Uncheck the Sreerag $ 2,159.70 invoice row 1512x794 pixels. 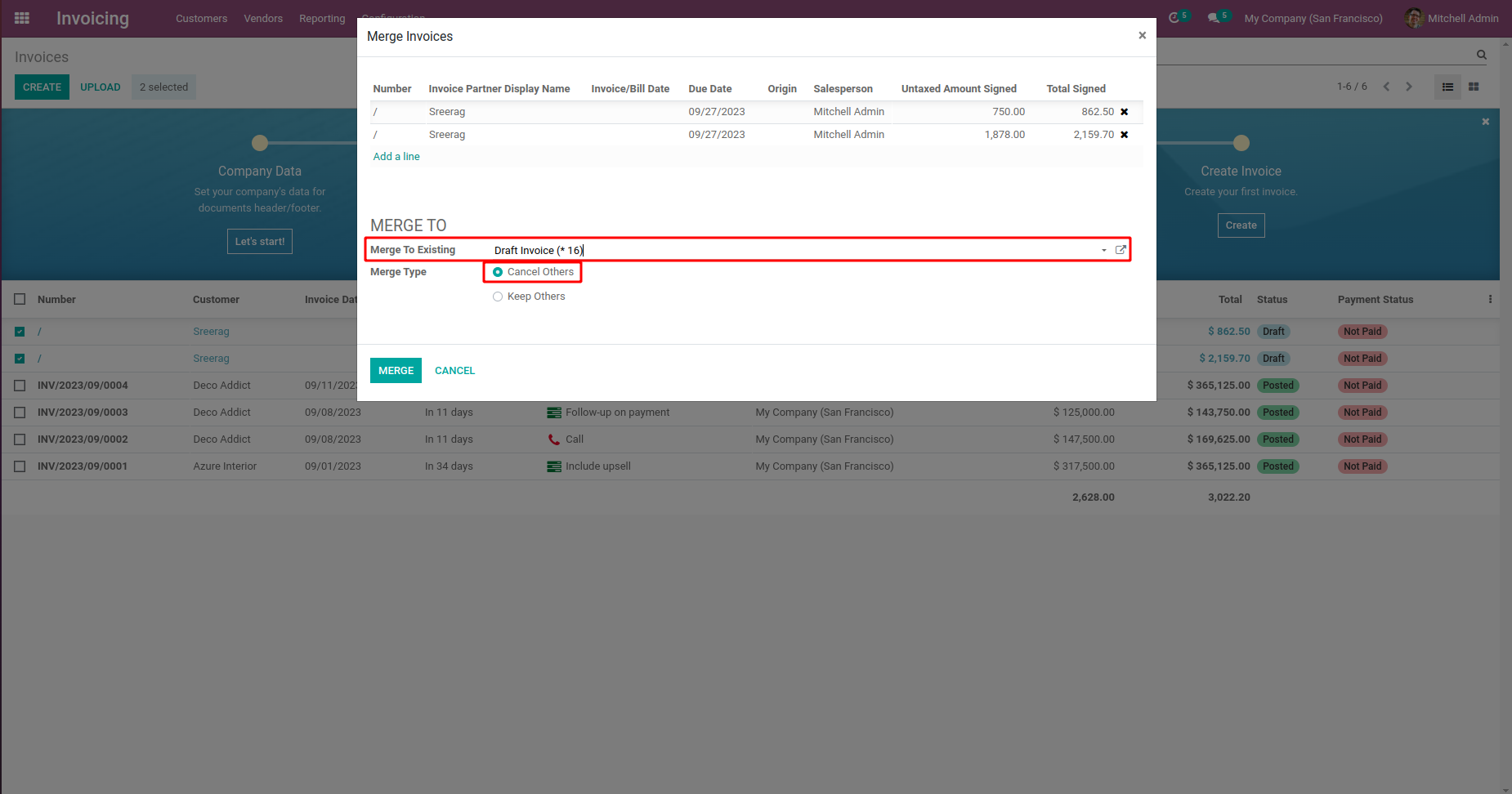20,359
